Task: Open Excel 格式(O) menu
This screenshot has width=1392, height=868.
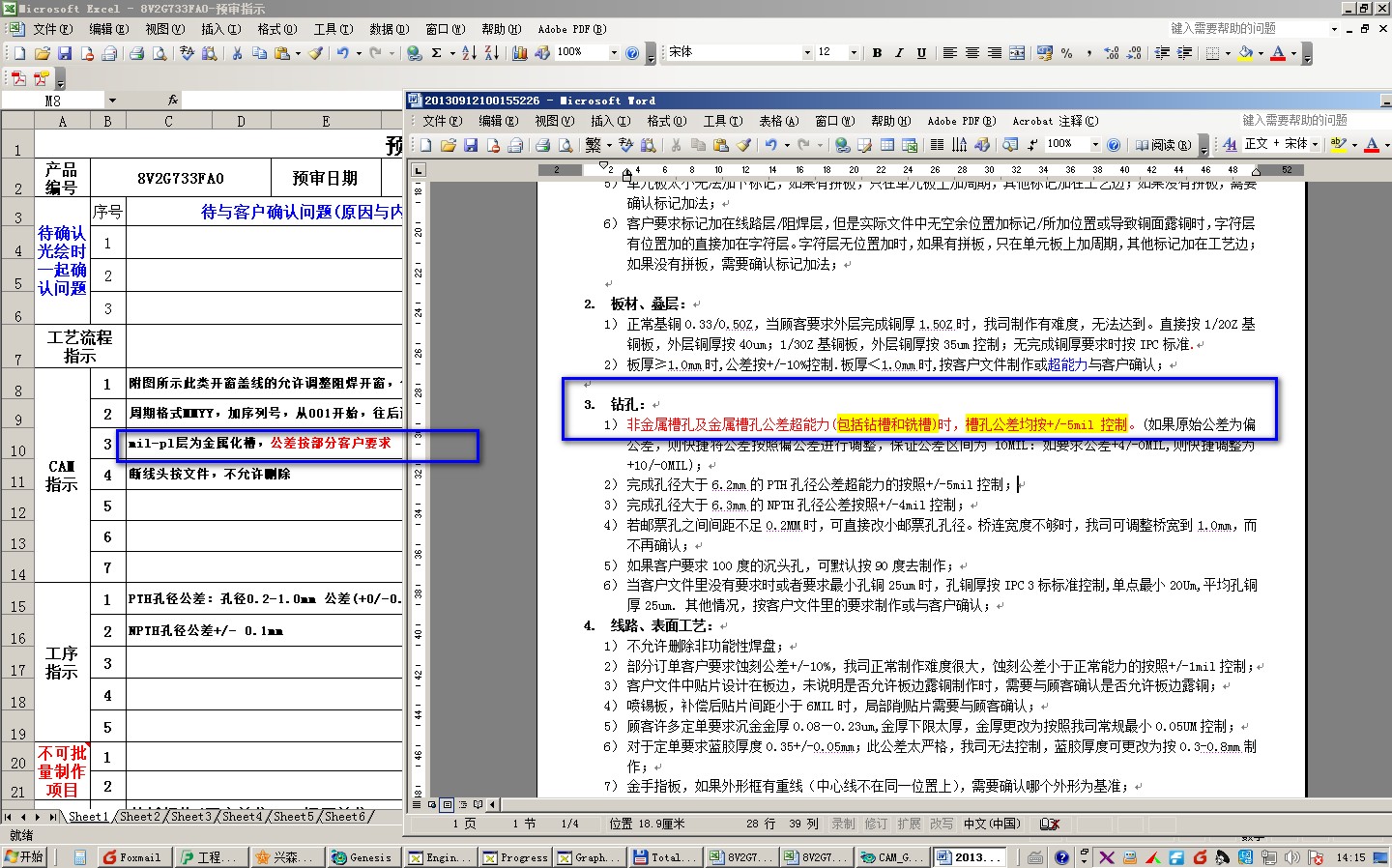Action: (x=276, y=29)
